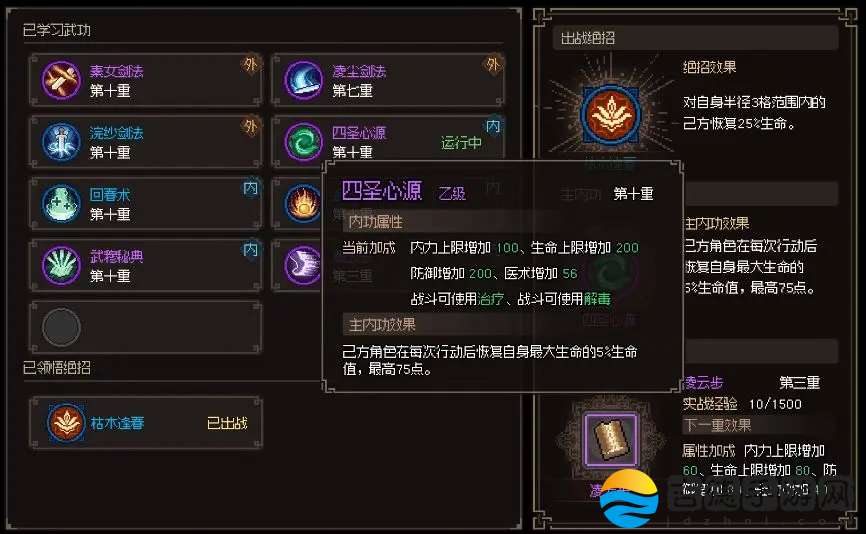The height and width of the screenshot is (534, 866).
Task: Click the 凌尘剑法 wave icon
Action: point(303,81)
